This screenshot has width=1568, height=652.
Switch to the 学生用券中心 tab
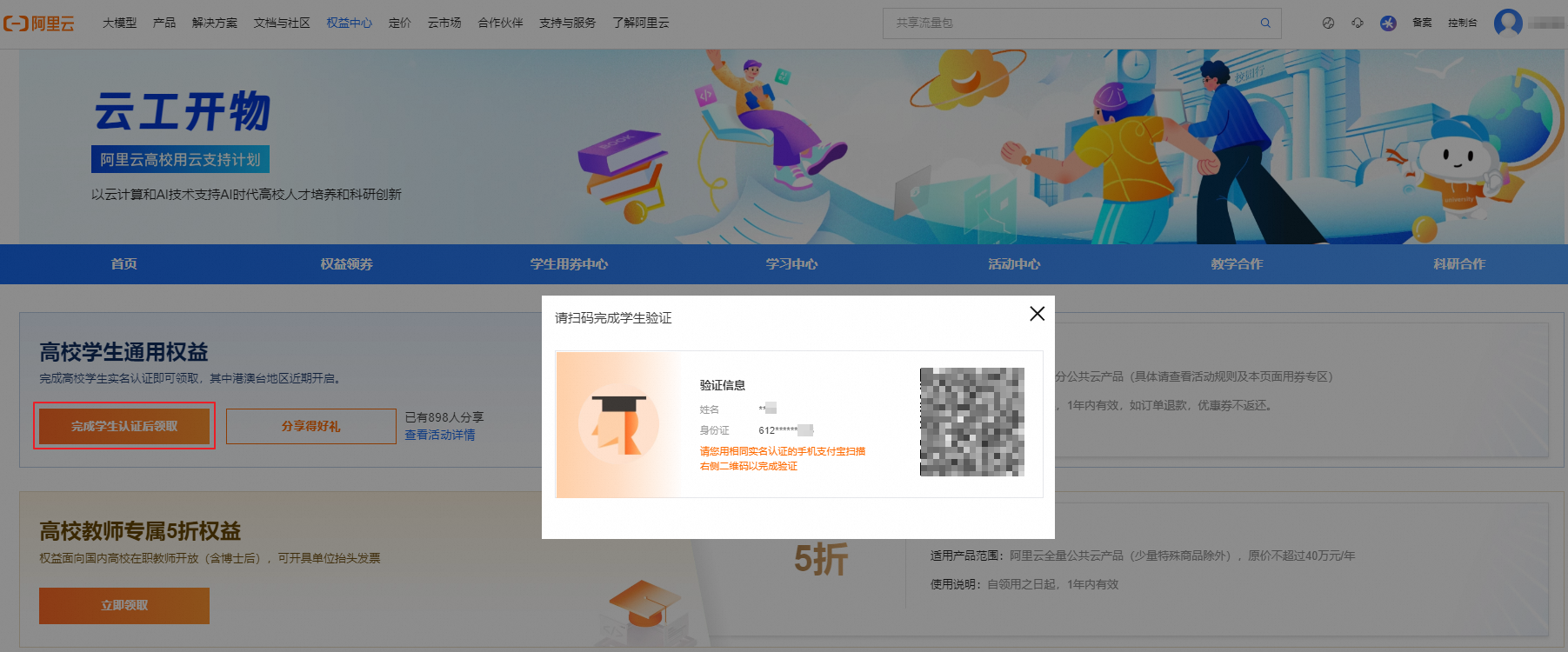pos(569,264)
